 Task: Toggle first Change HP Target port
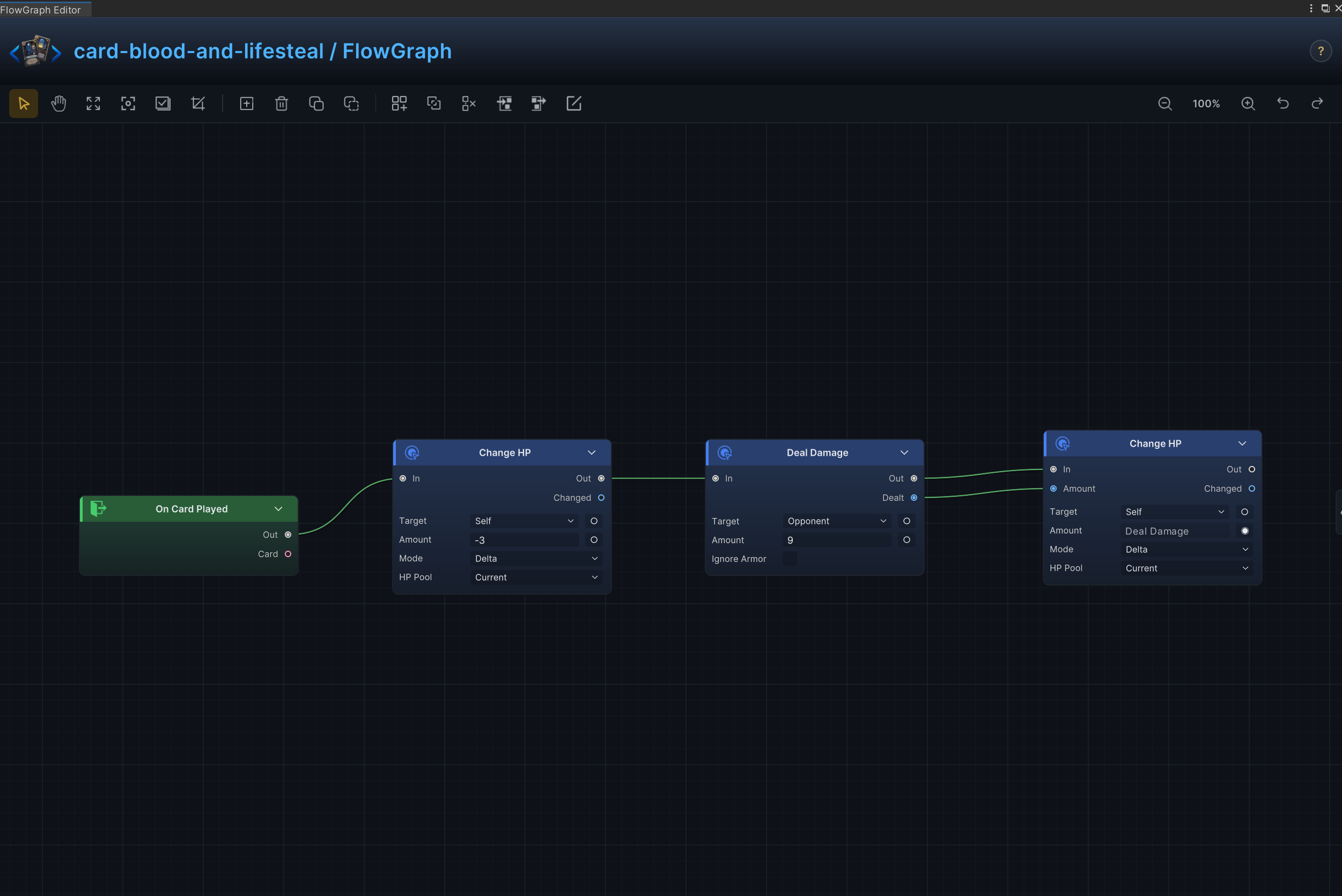click(x=594, y=521)
